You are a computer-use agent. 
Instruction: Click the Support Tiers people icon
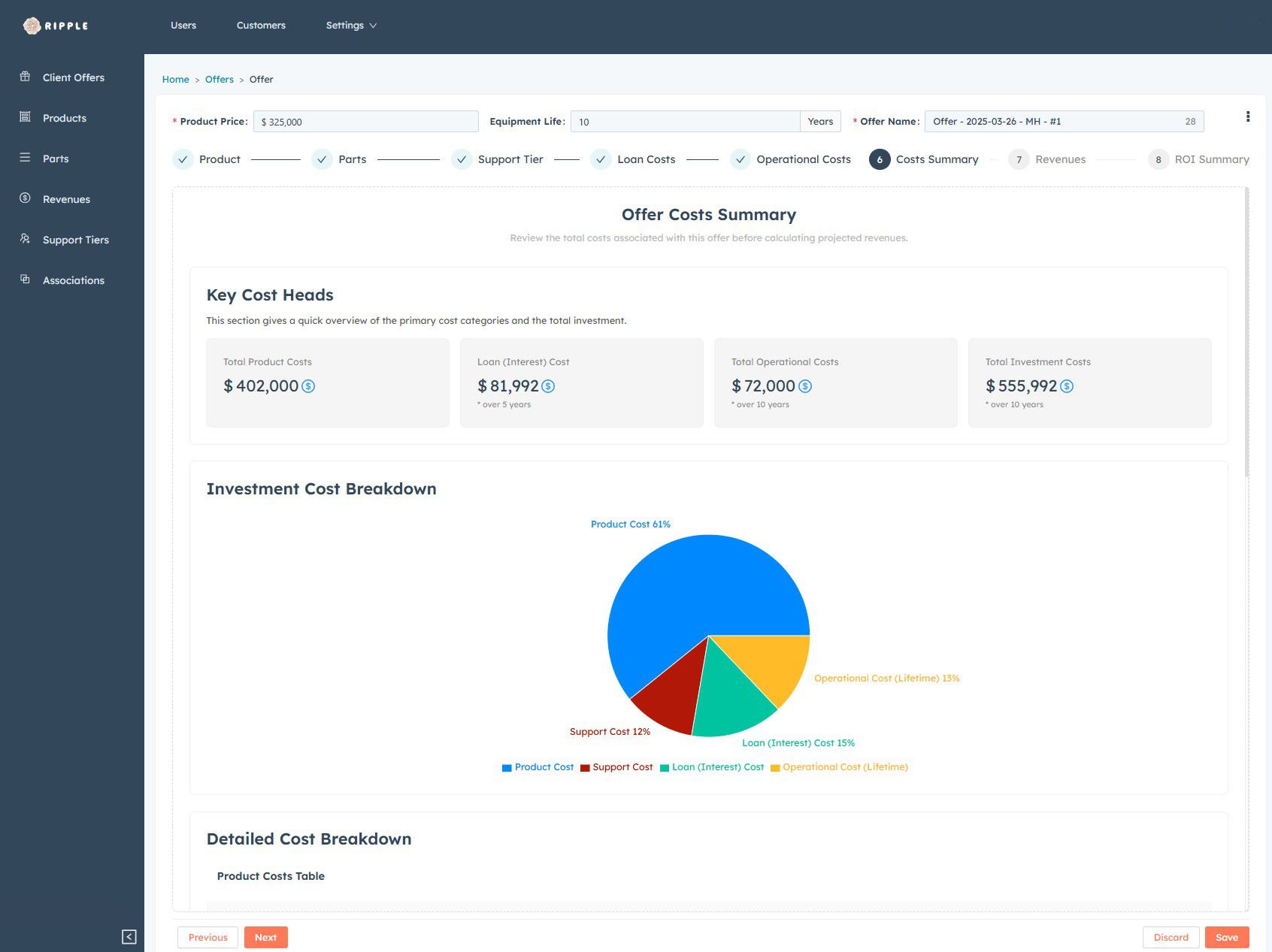coord(25,239)
